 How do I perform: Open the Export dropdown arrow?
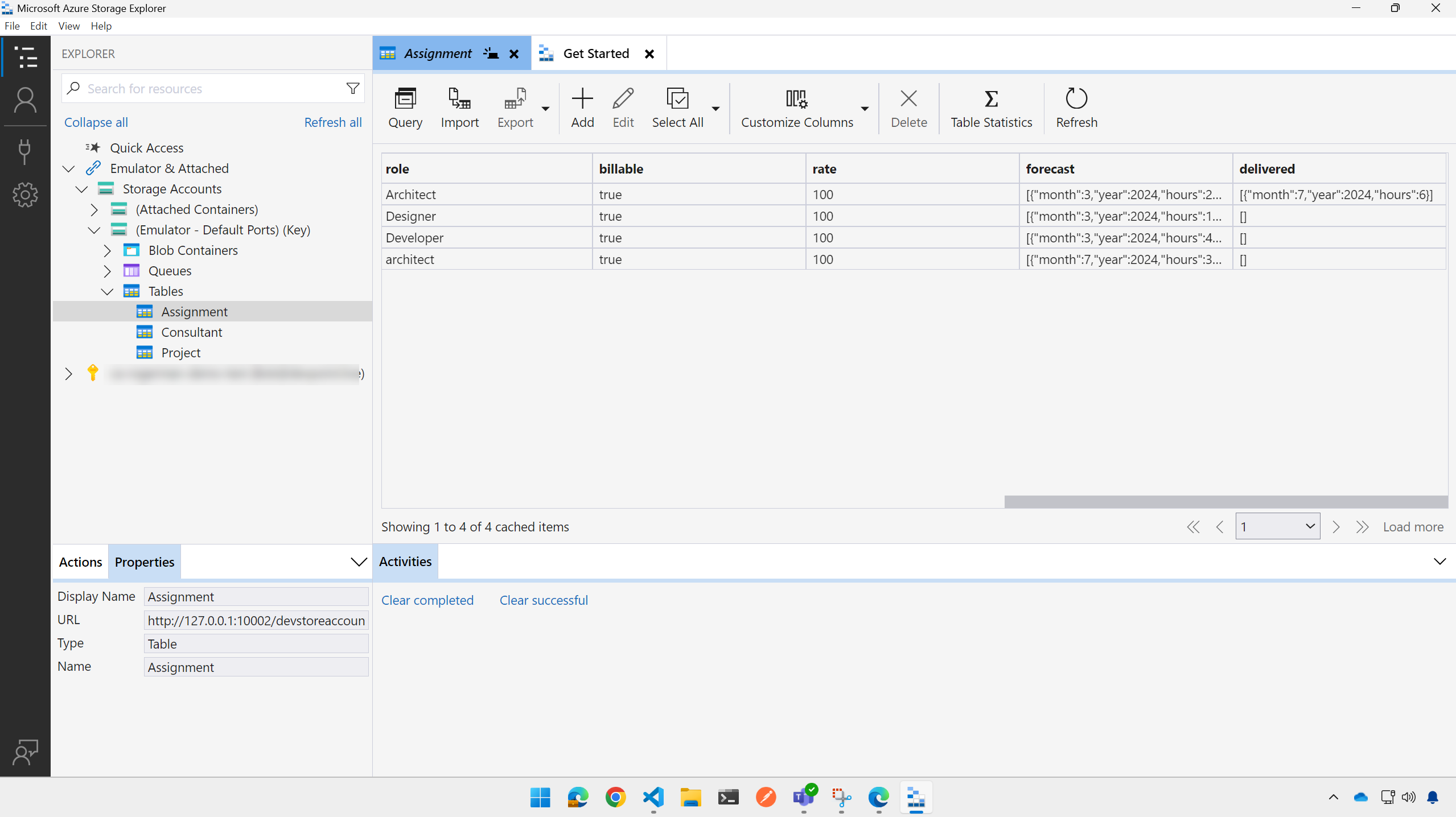545,109
